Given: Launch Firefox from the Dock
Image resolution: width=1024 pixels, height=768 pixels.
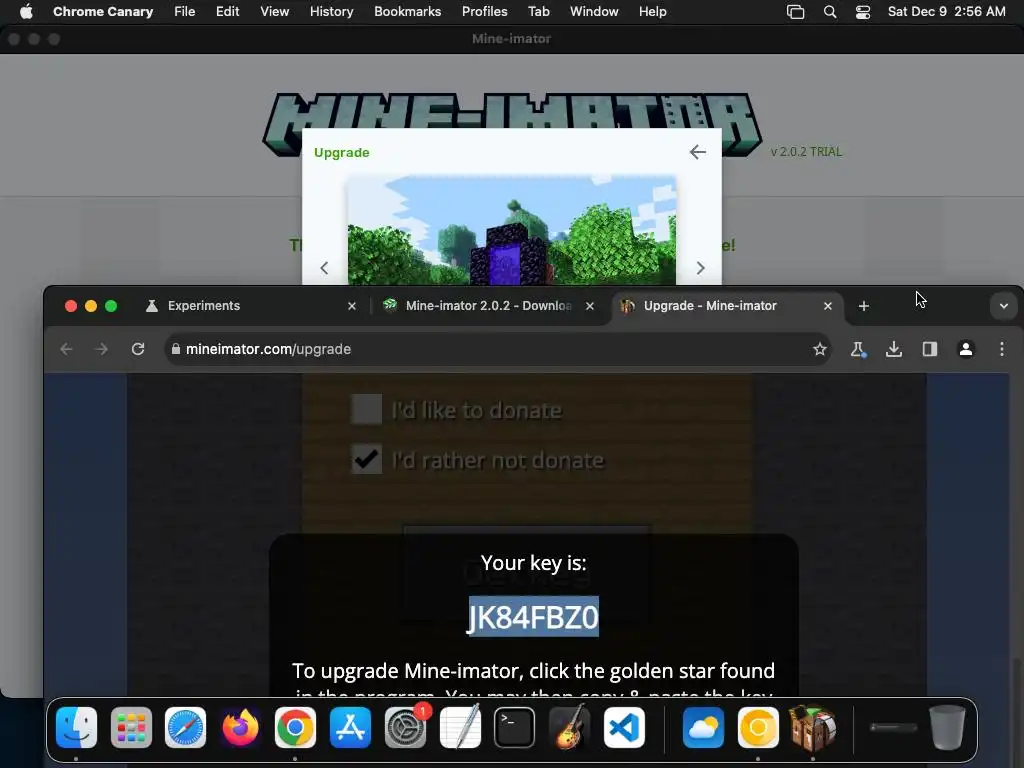Looking at the screenshot, I should click(x=240, y=727).
